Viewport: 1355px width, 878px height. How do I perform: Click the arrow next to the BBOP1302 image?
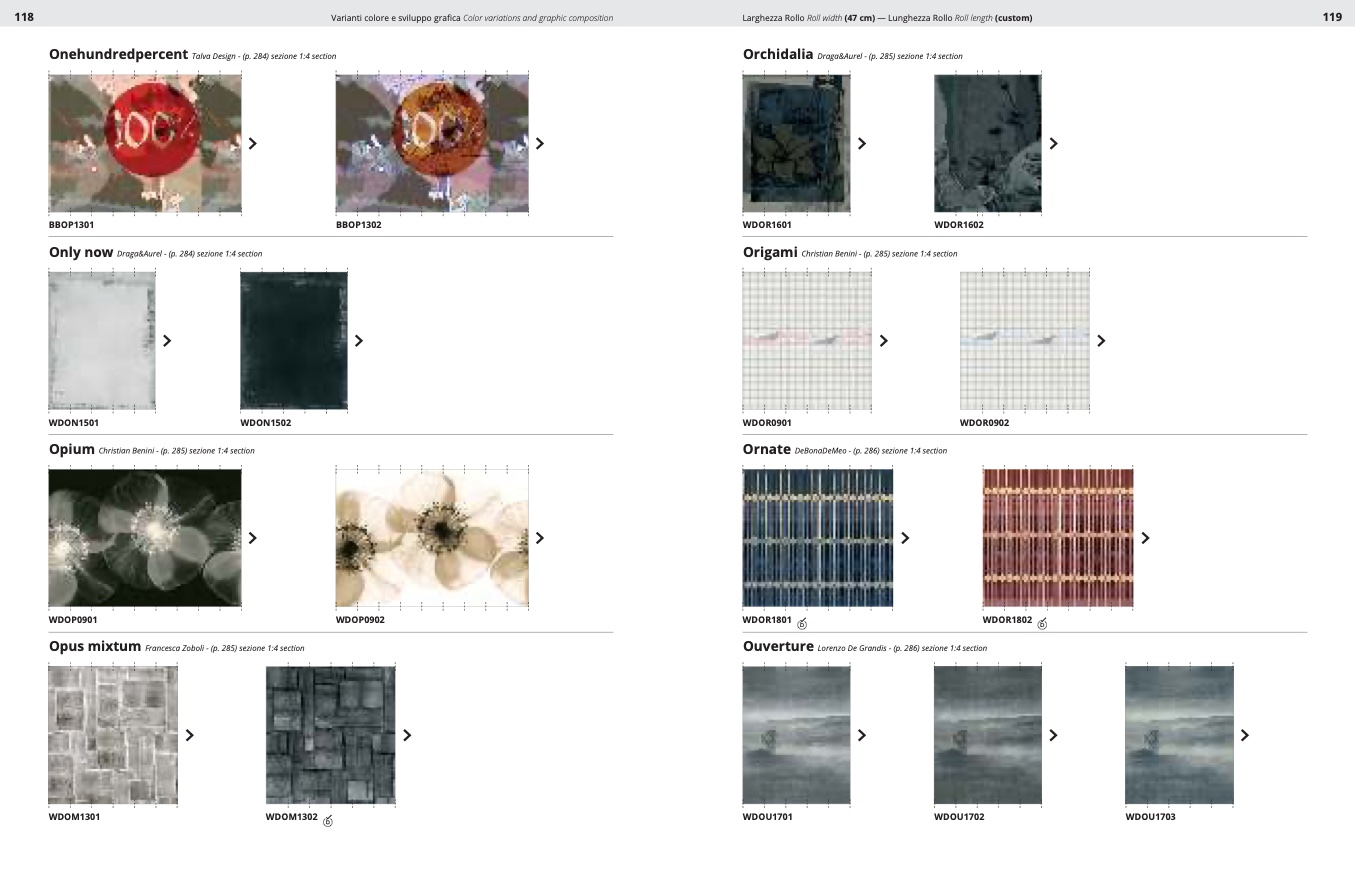(x=540, y=143)
